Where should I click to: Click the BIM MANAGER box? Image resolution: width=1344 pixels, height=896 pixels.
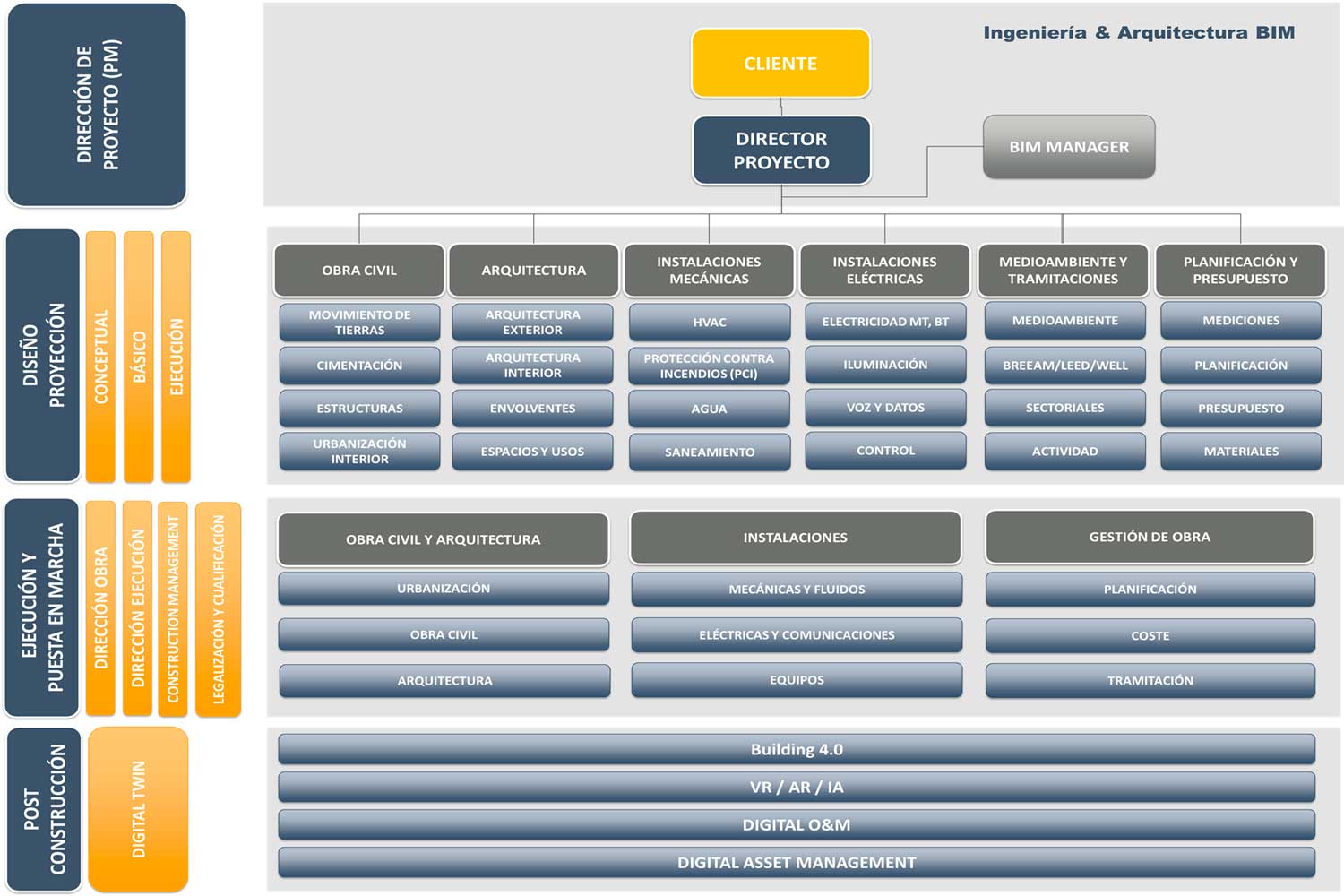(x=1069, y=147)
